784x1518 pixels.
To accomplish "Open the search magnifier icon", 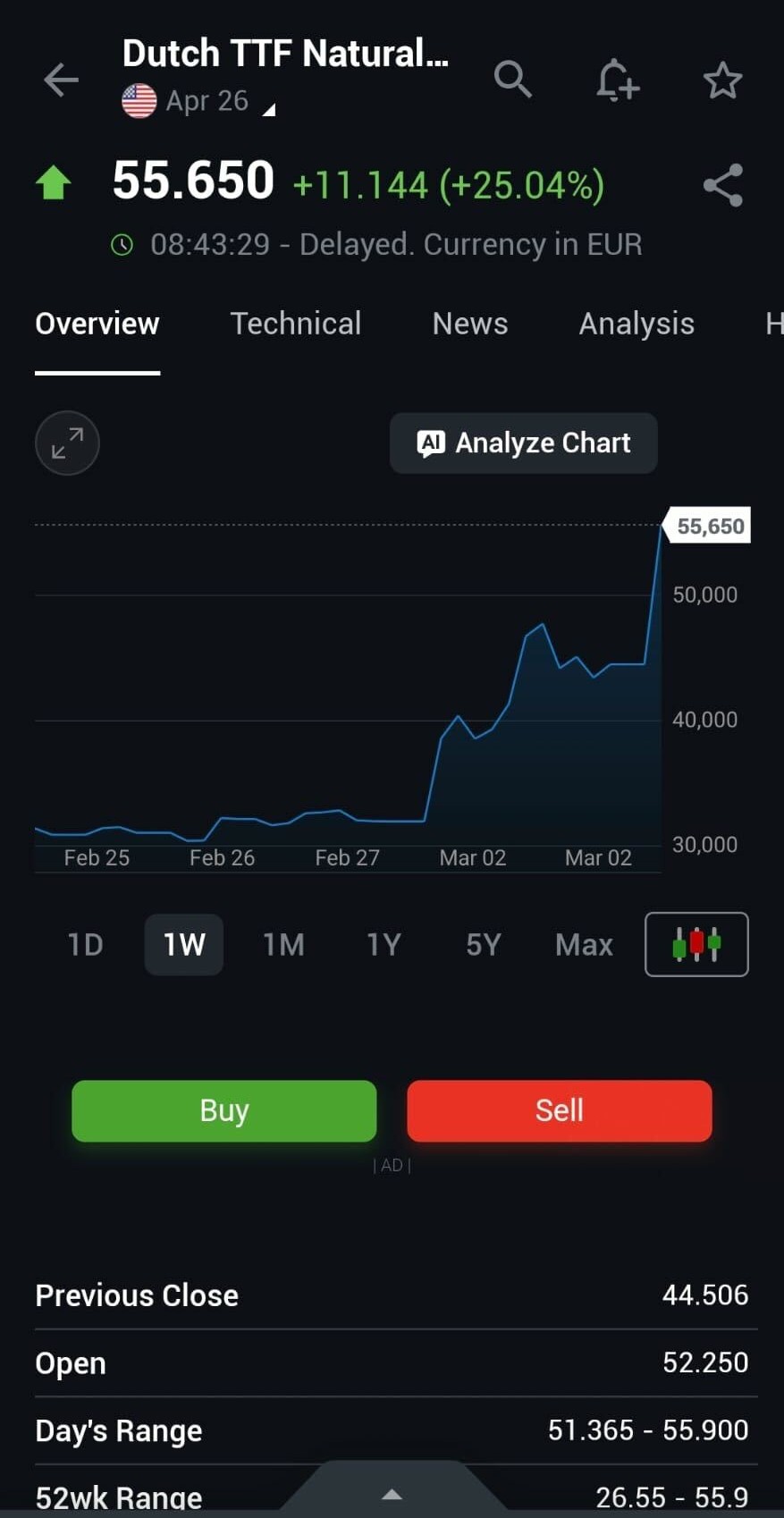I will 513,80.
